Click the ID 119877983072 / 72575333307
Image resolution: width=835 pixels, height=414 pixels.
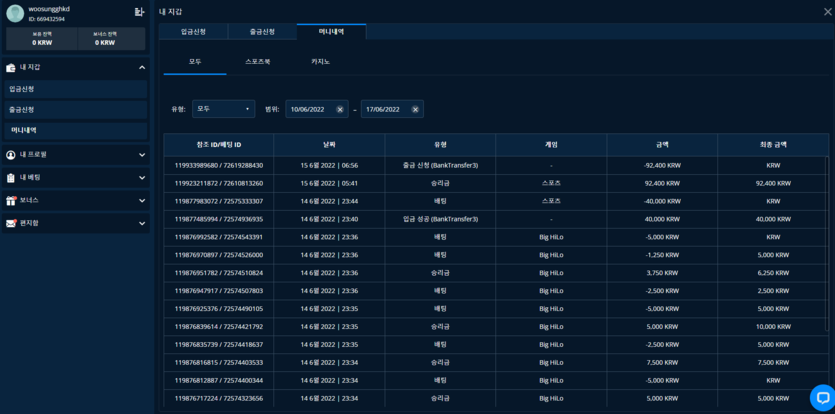click(x=219, y=201)
